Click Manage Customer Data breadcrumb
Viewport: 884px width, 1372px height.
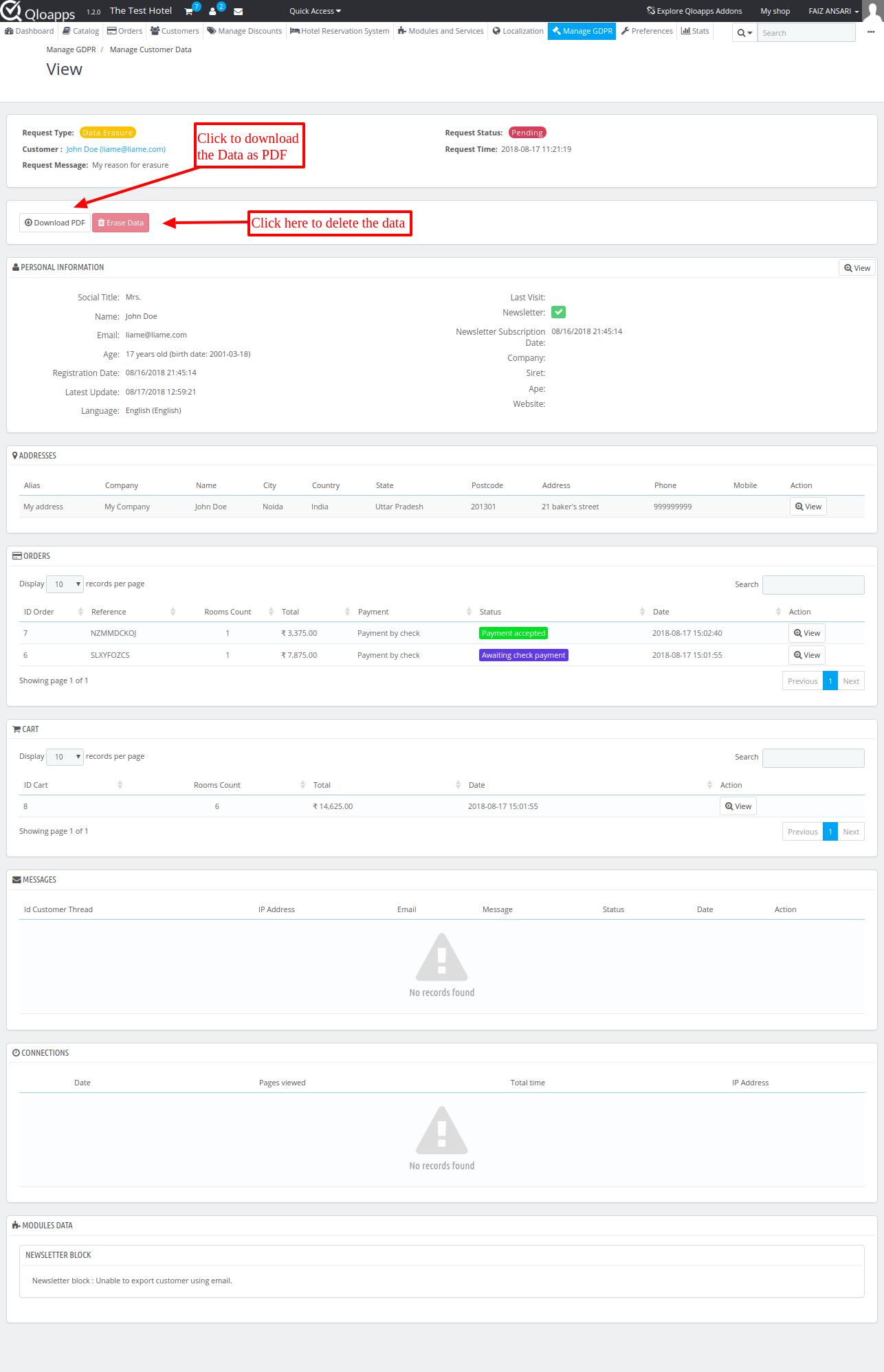(x=151, y=49)
